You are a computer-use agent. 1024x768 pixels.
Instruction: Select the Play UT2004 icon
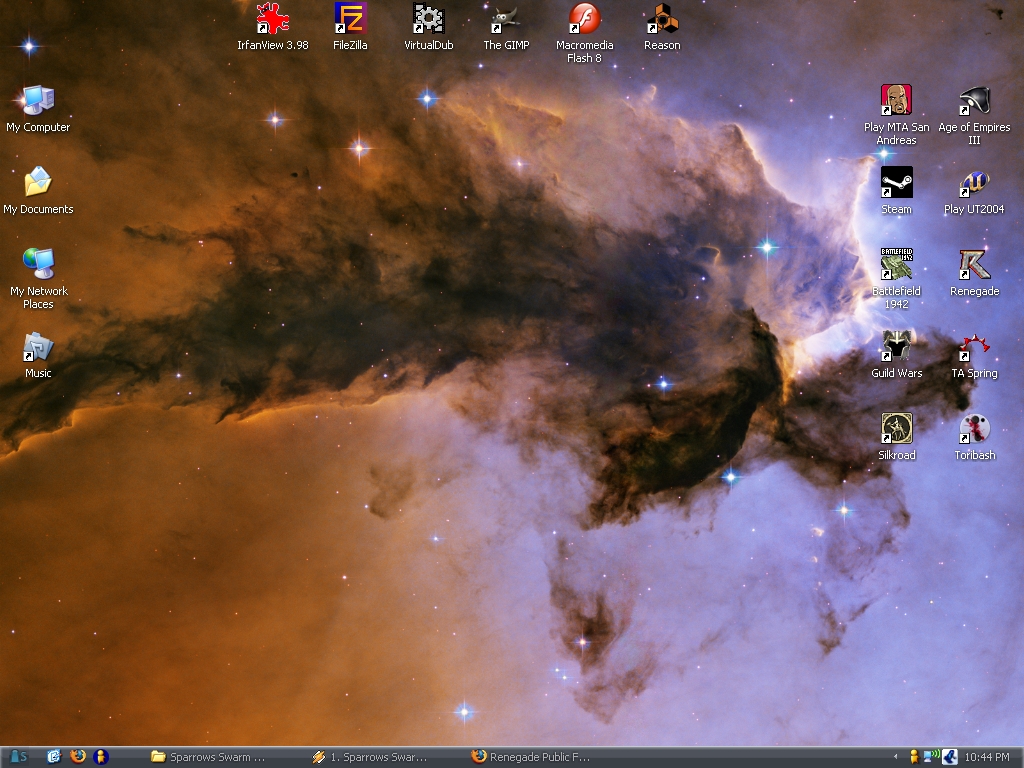pyautogui.click(x=974, y=183)
